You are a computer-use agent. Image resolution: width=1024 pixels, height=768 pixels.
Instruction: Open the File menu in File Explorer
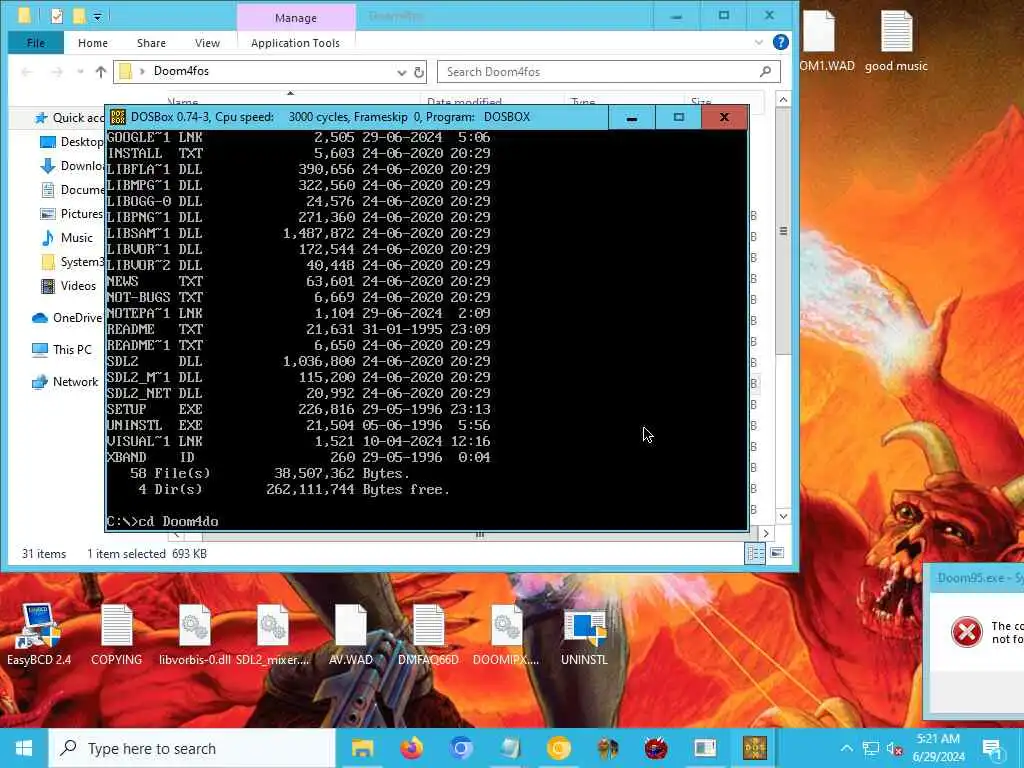coord(36,43)
